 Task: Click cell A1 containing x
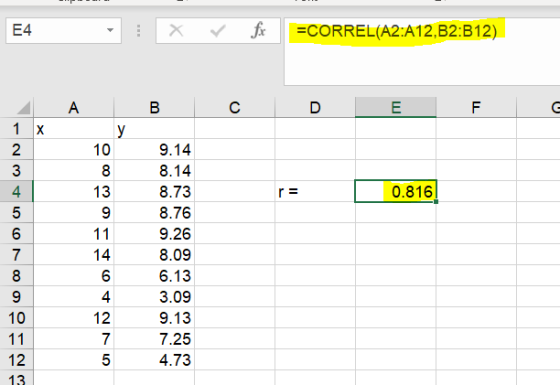coord(74,129)
